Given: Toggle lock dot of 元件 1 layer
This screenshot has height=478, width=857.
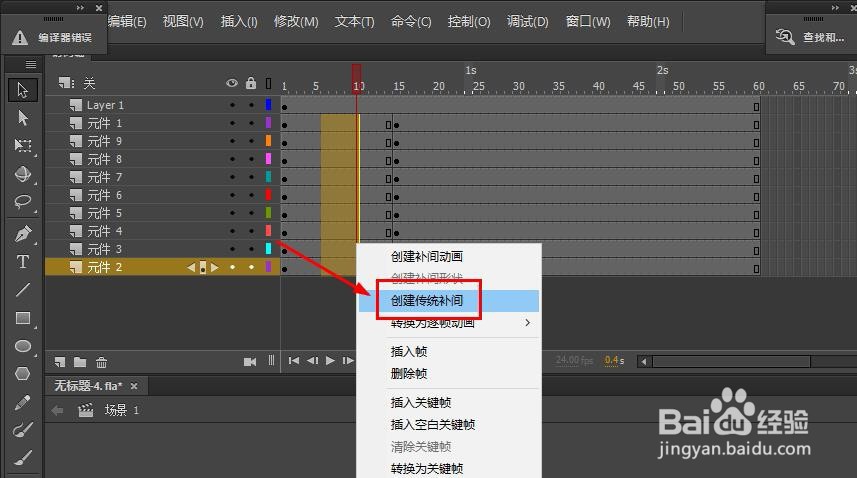Looking at the screenshot, I should pos(251,123).
